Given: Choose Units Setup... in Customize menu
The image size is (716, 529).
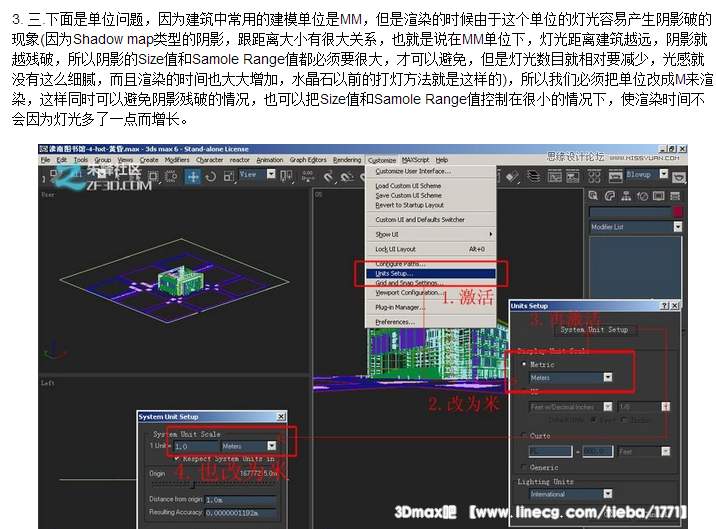Looking at the screenshot, I should click(431, 273).
